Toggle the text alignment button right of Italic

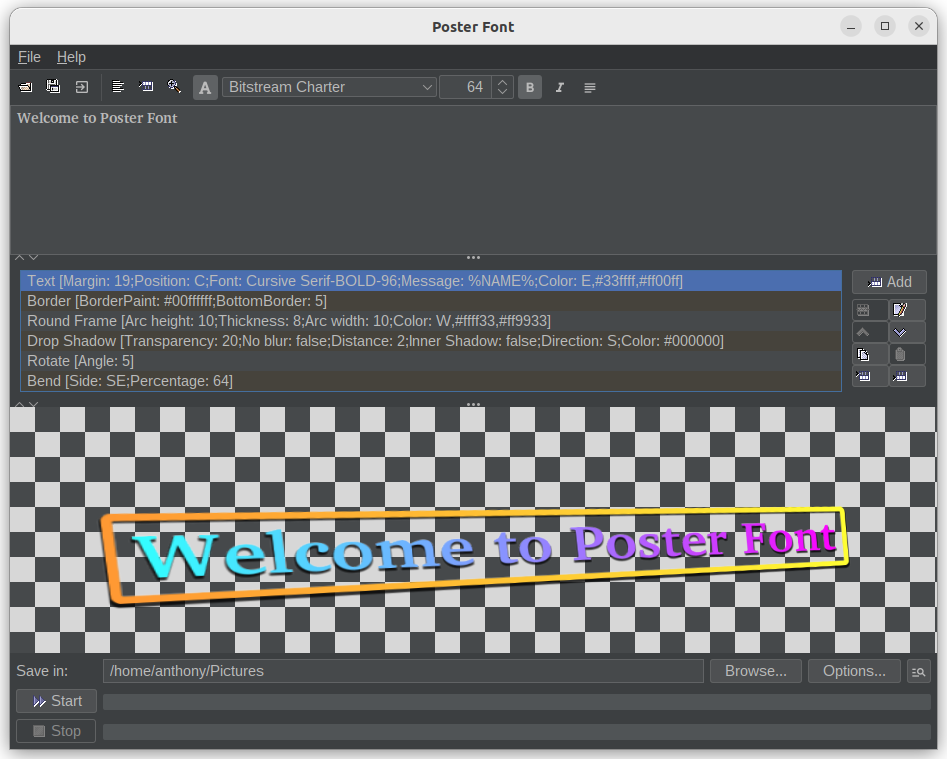[x=590, y=87]
